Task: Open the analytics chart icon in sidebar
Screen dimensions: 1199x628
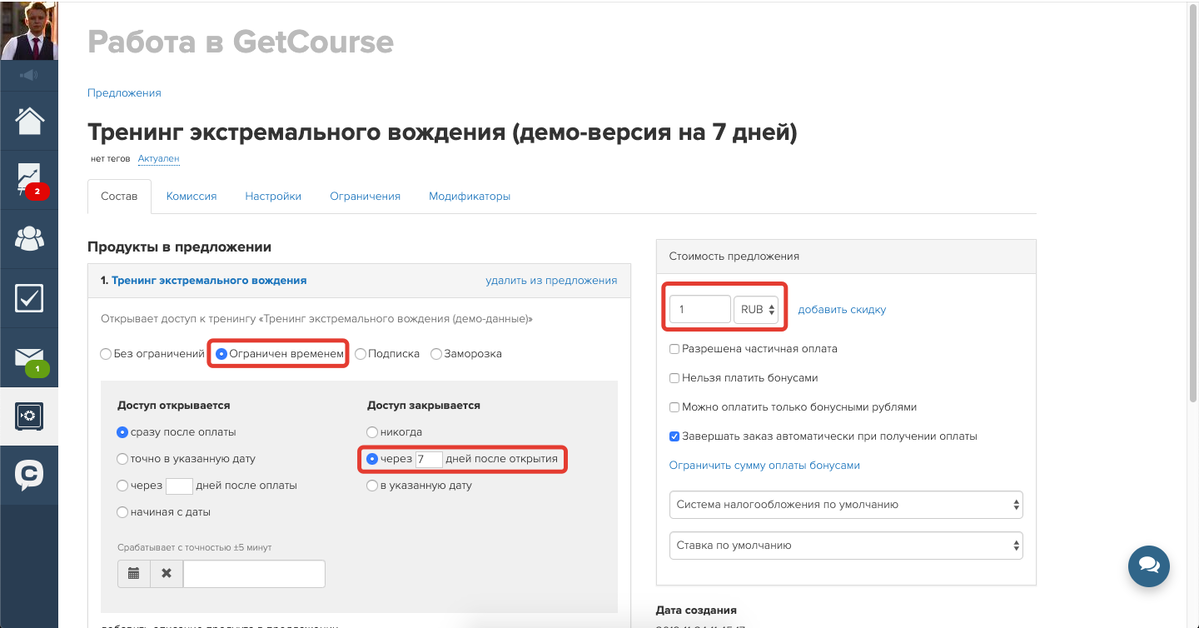Action: [x=29, y=179]
